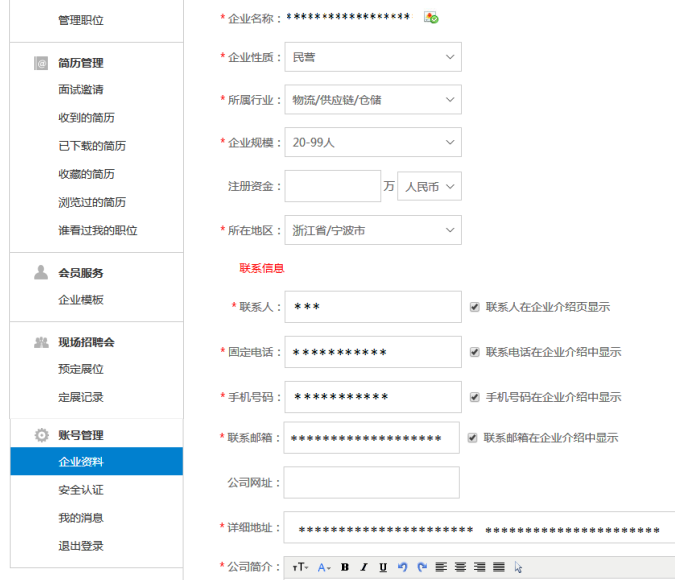Toggle 联系电话在企业介绍中显示 checkbox
The image size is (675, 586).
point(474,352)
